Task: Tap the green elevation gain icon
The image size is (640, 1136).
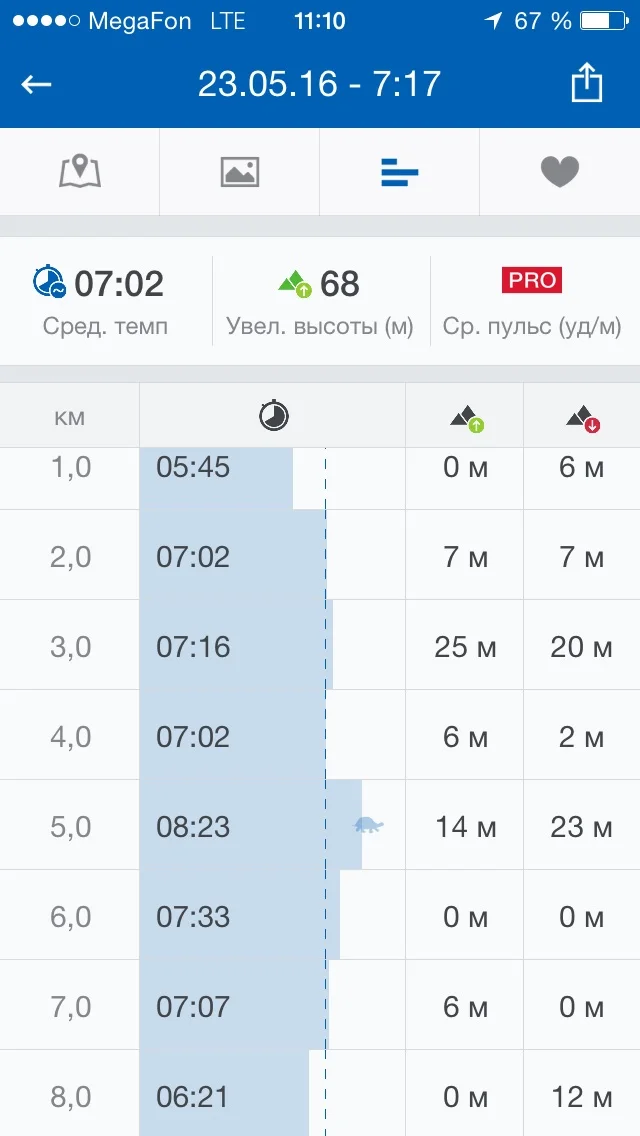Action: coord(295,284)
